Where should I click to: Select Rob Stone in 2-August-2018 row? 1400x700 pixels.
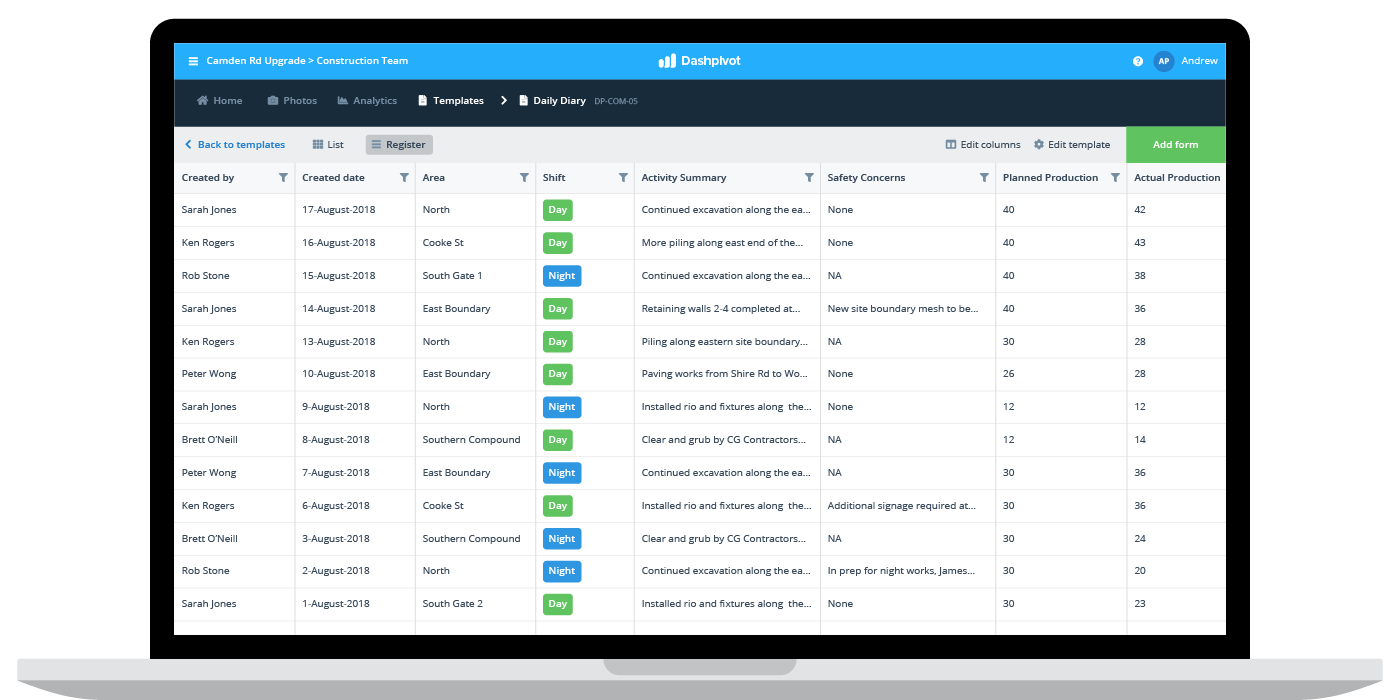pos(205,571)
